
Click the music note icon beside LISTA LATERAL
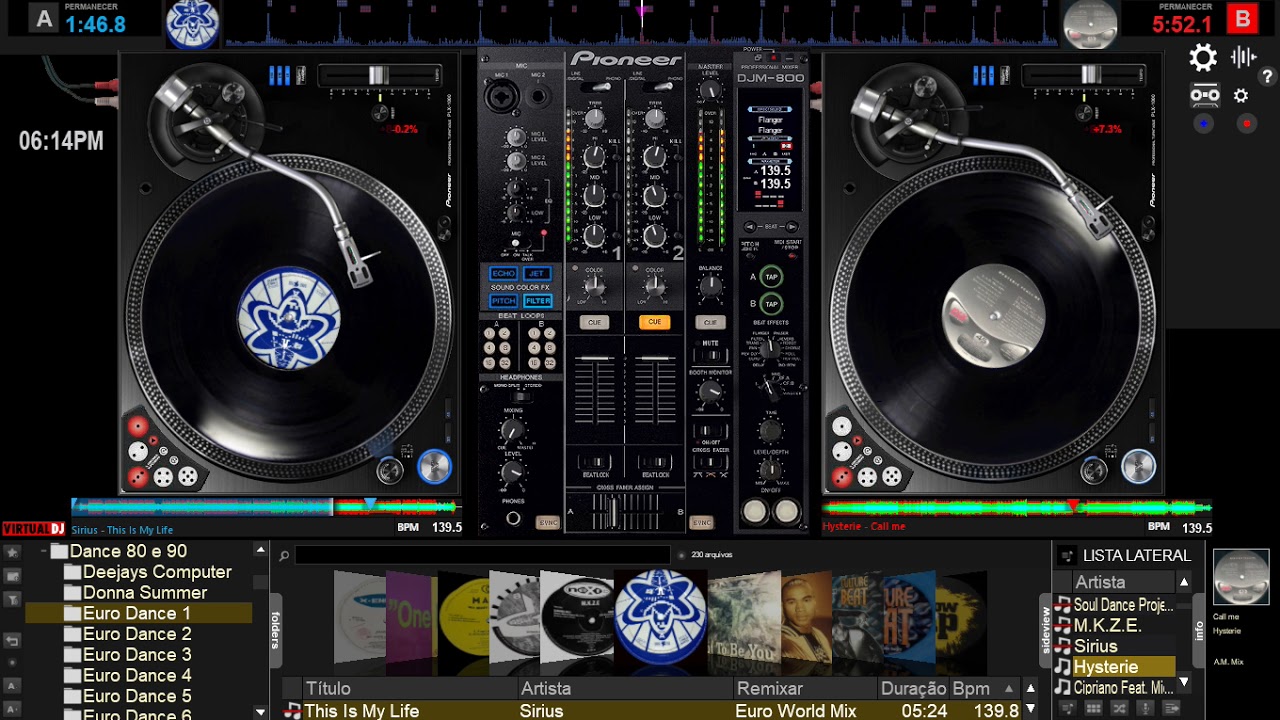[x=1067, y=556]
